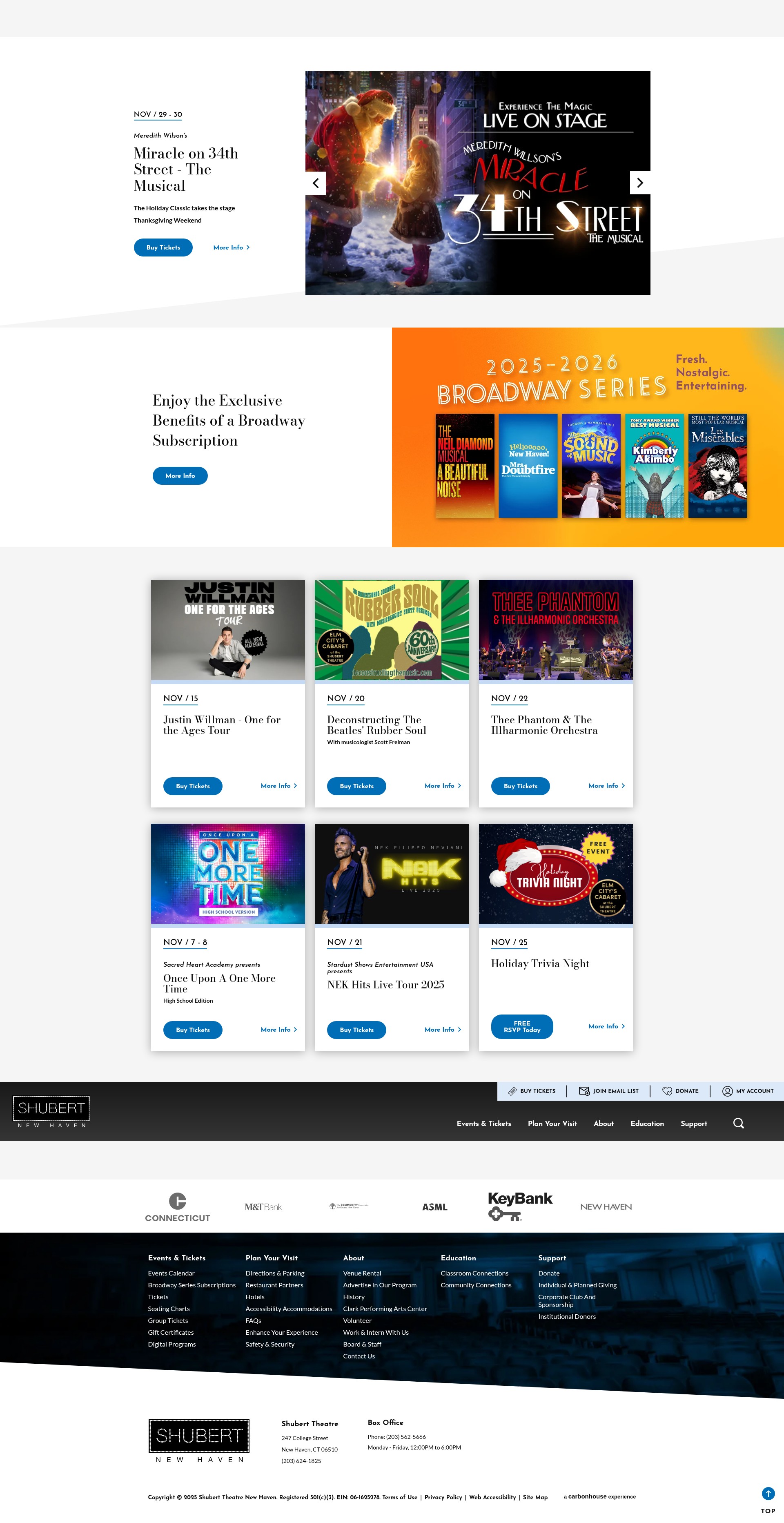The width and height of the screenshot is (784, 1523).
Task: Open the search magnifier icon
Action: [x=739, y=1123]
